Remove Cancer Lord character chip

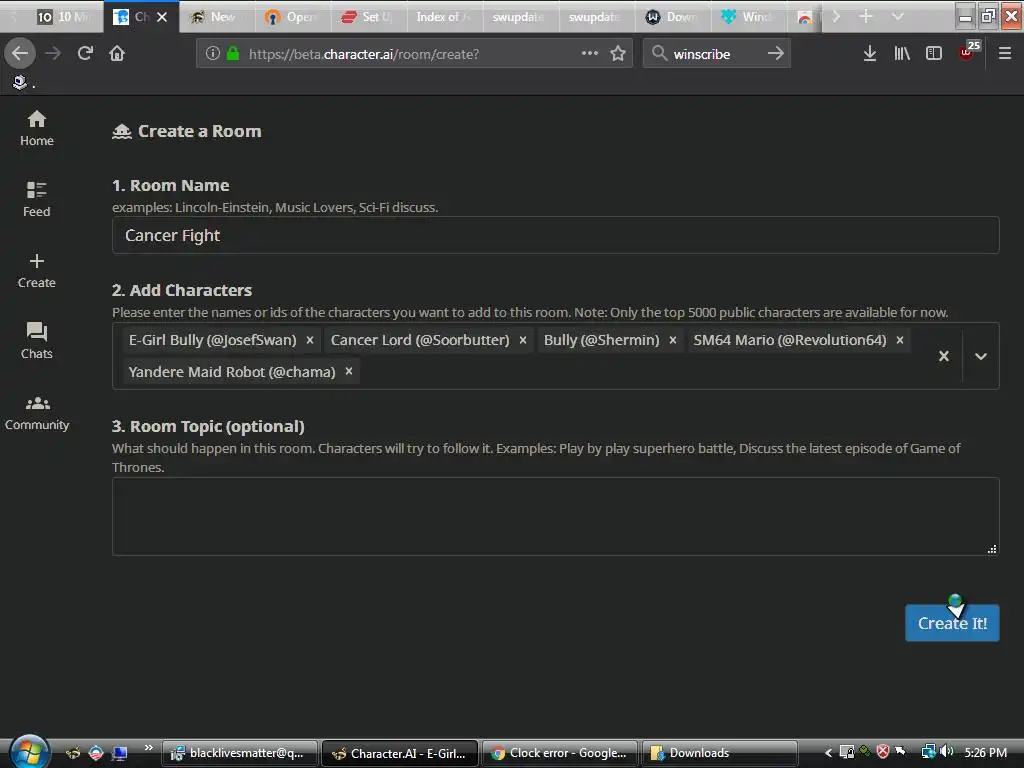point(523,340)
